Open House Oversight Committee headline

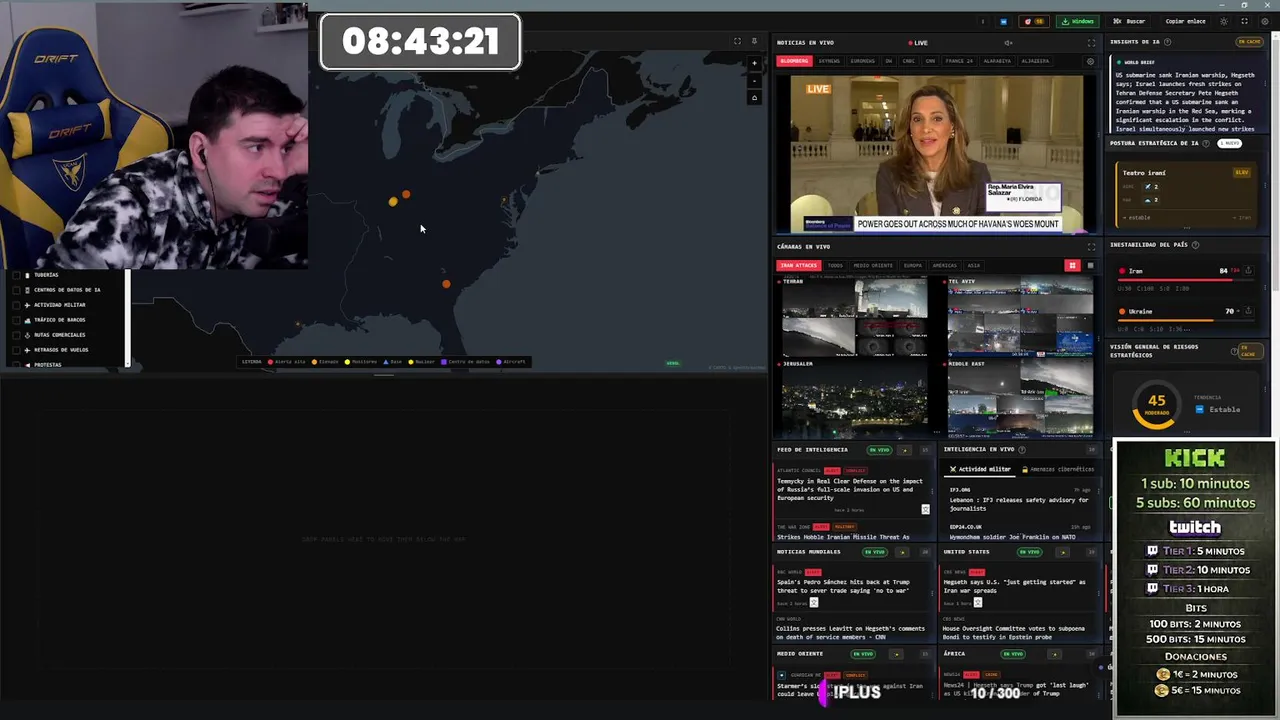coord(1014,633)
